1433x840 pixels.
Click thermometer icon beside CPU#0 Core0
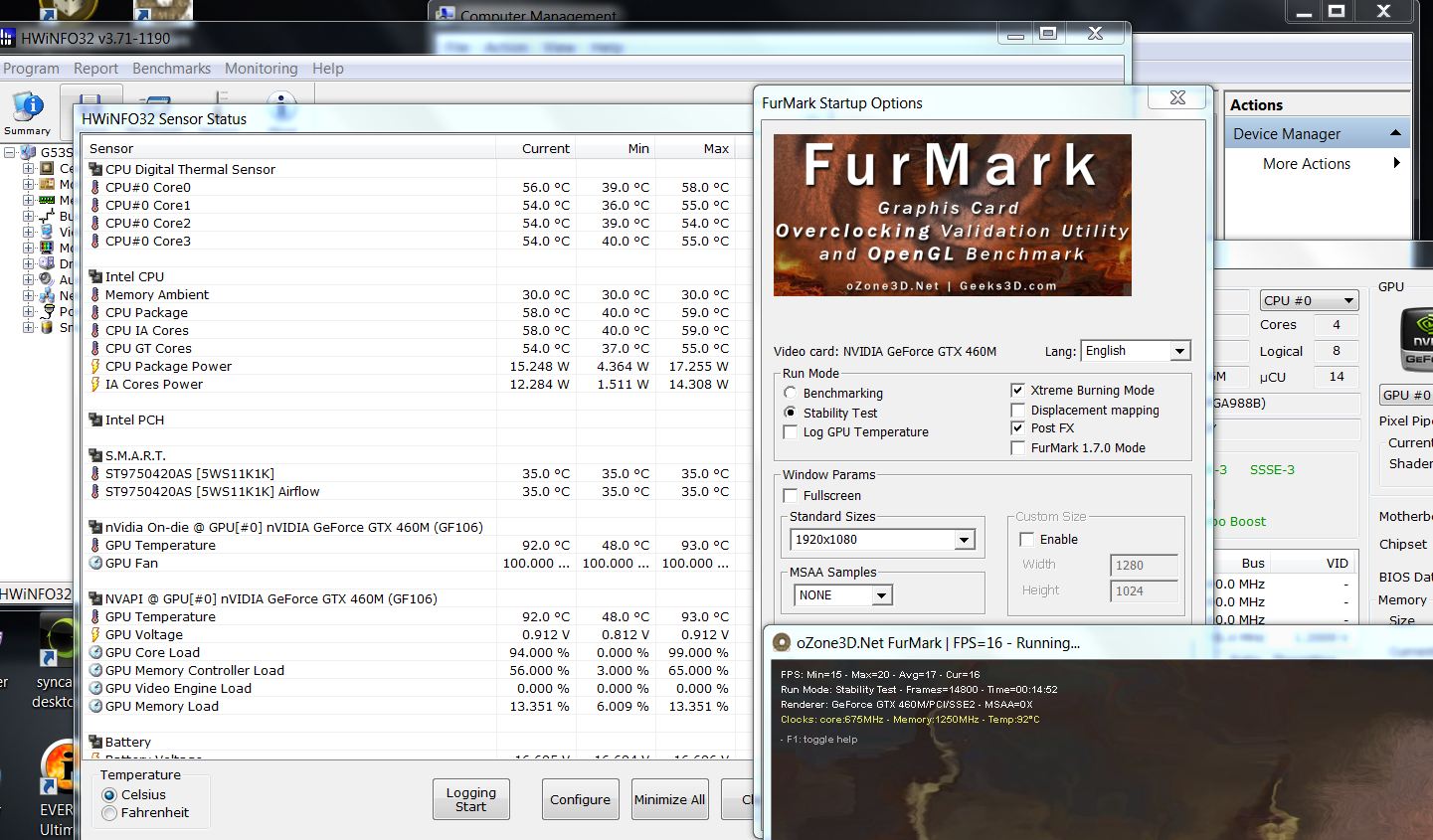click(95, 187)
